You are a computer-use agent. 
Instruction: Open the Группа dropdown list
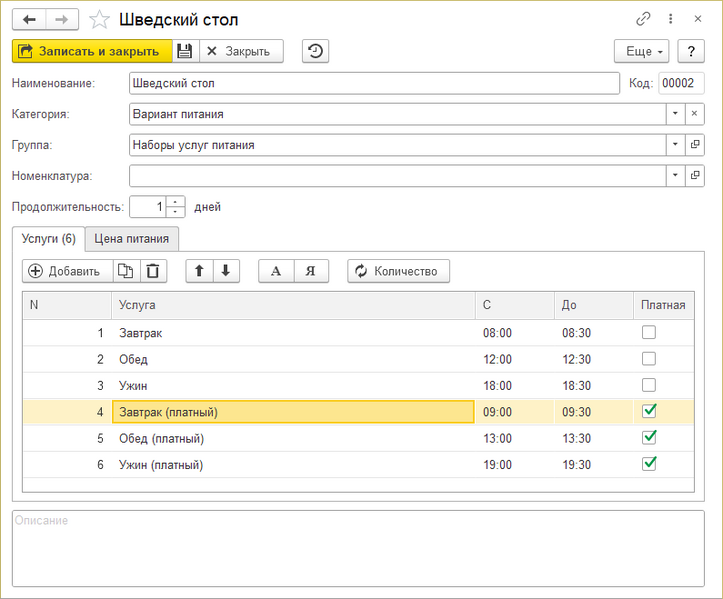tap(675, 145)
